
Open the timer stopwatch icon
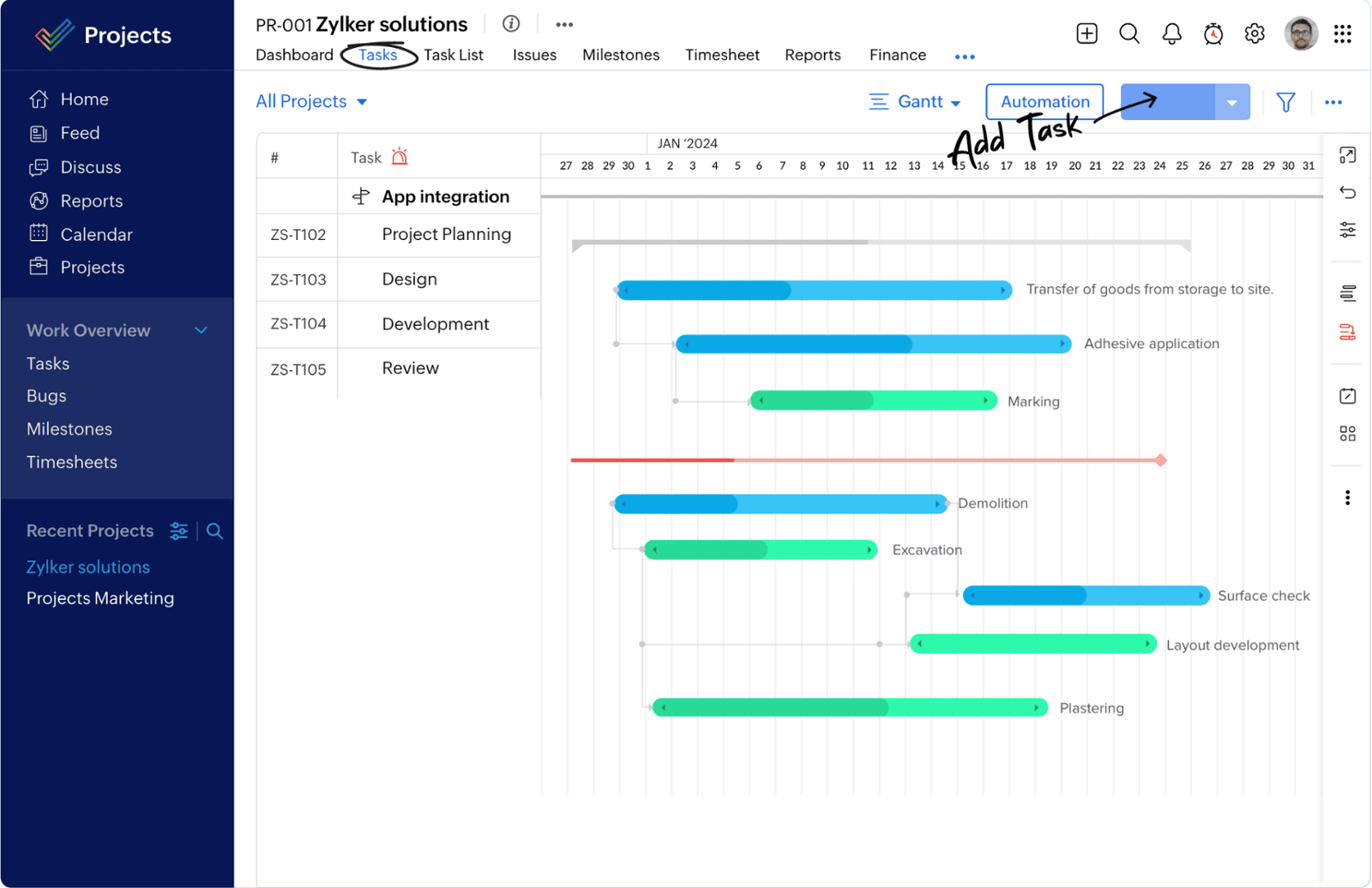1213,34
